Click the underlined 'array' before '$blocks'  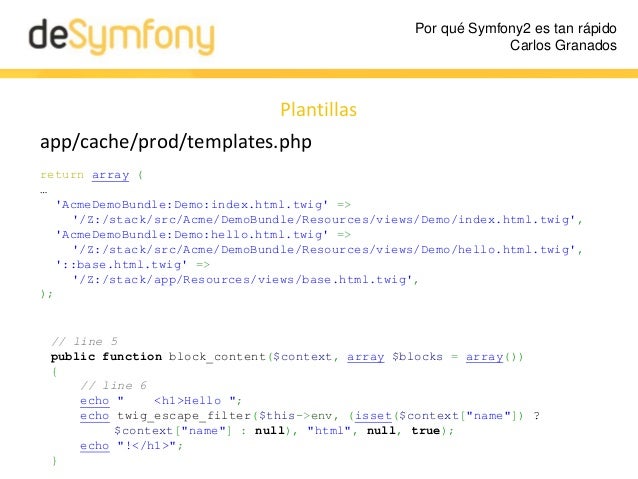(365, 357)
